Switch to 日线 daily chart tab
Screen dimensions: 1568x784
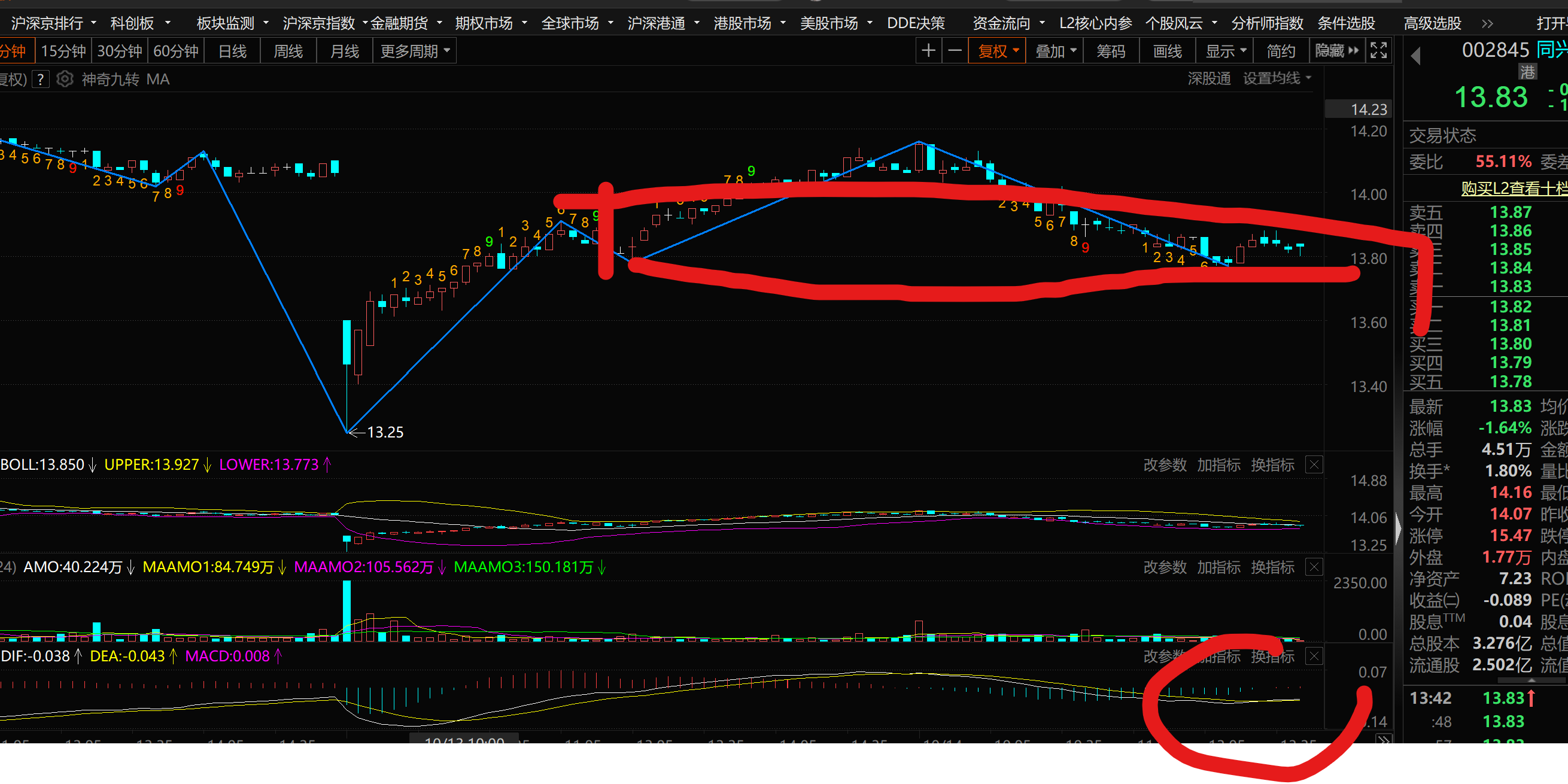232,51
